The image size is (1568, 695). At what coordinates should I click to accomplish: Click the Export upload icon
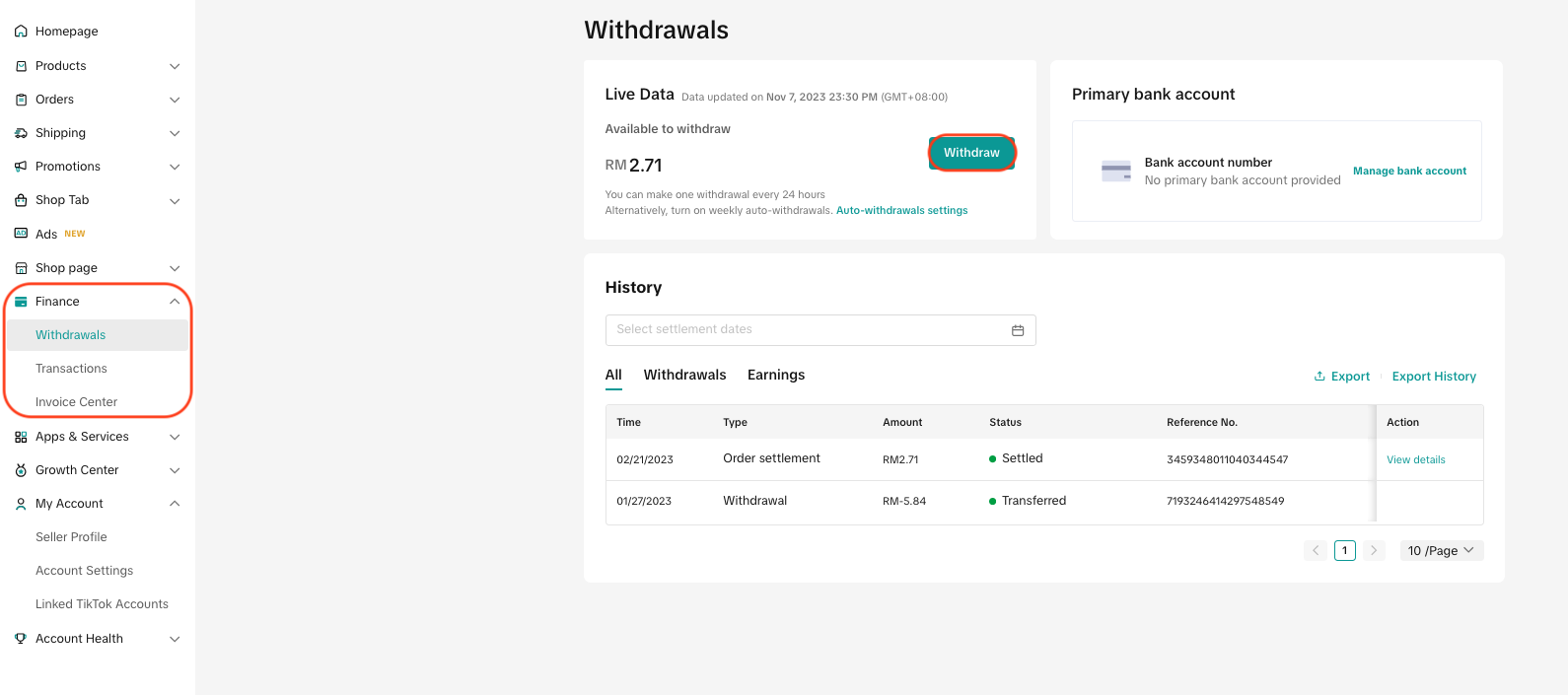(x=1319, y=377)
